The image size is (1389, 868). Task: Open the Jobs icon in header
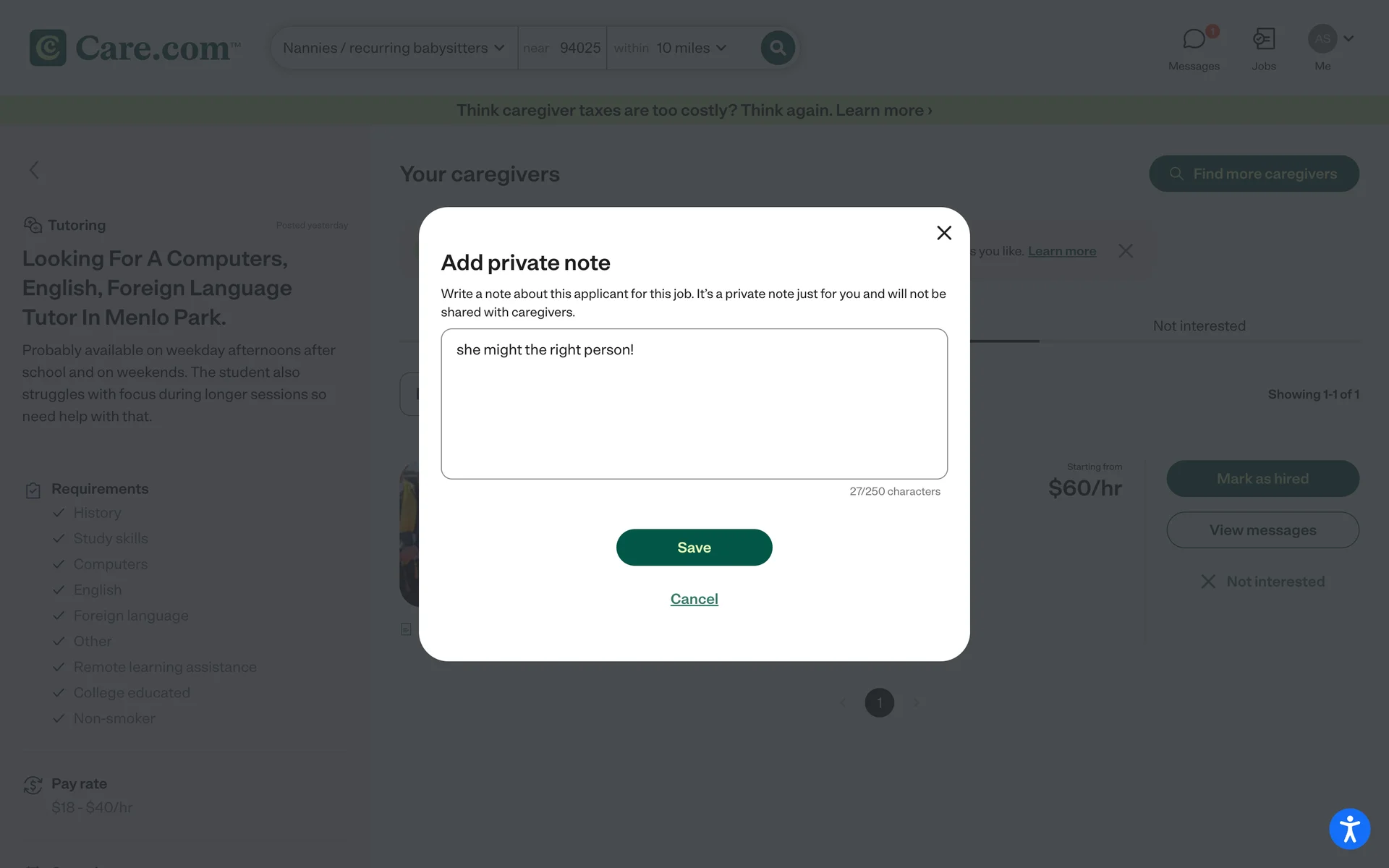pyautogui.click(x=1263, y=39)
